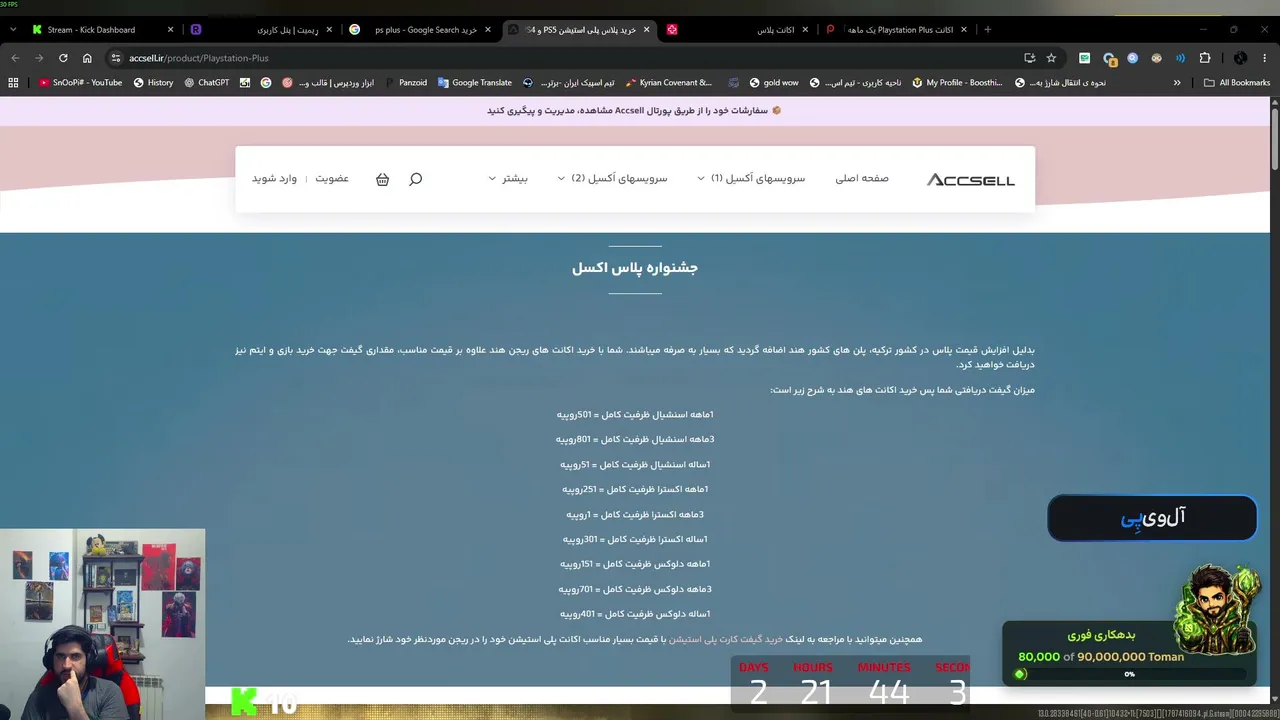Open the History bookmark
The height and width of the screenshot is (720, 1280).
point(153,83)
